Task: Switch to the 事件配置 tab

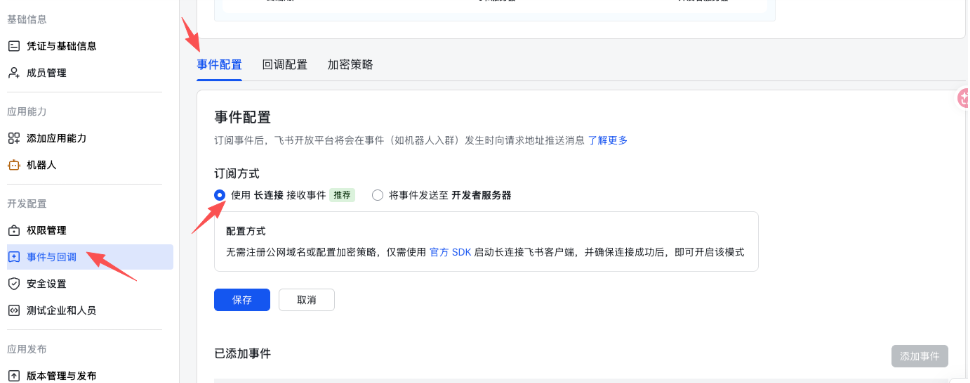Action: [219, 64]
